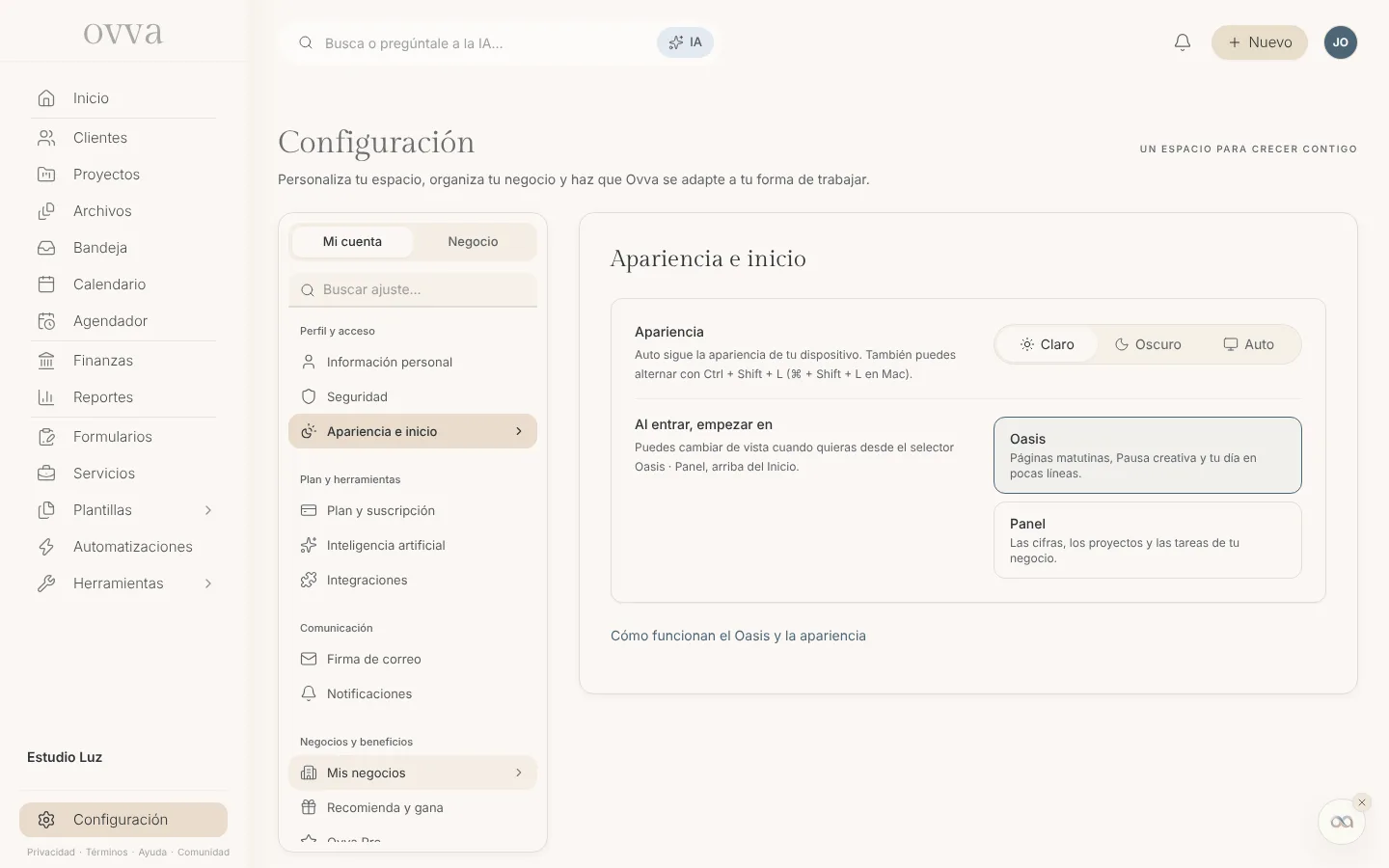Open Formularios section

point(123,437)
